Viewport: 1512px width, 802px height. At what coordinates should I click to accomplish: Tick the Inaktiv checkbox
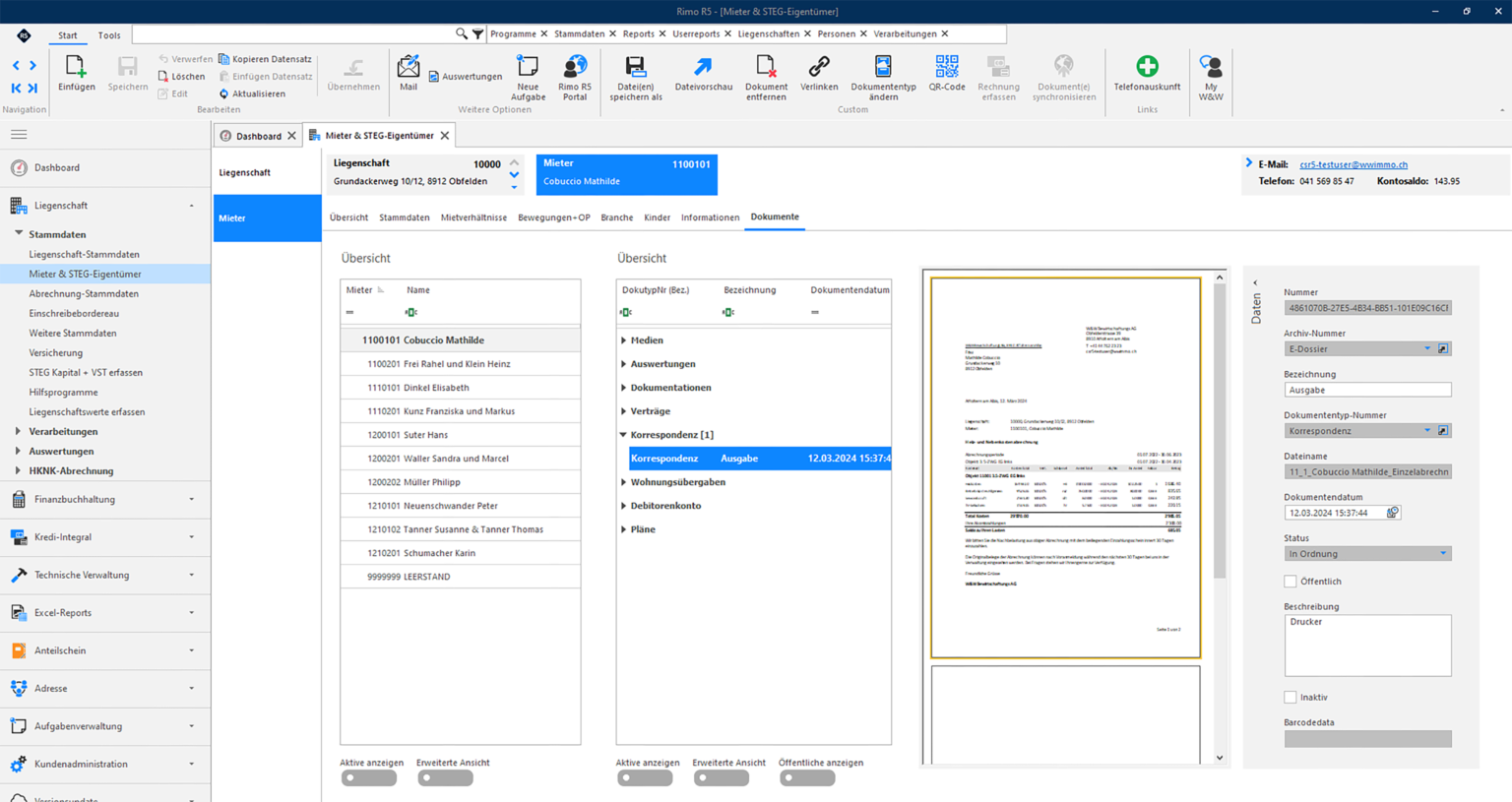1290,698
